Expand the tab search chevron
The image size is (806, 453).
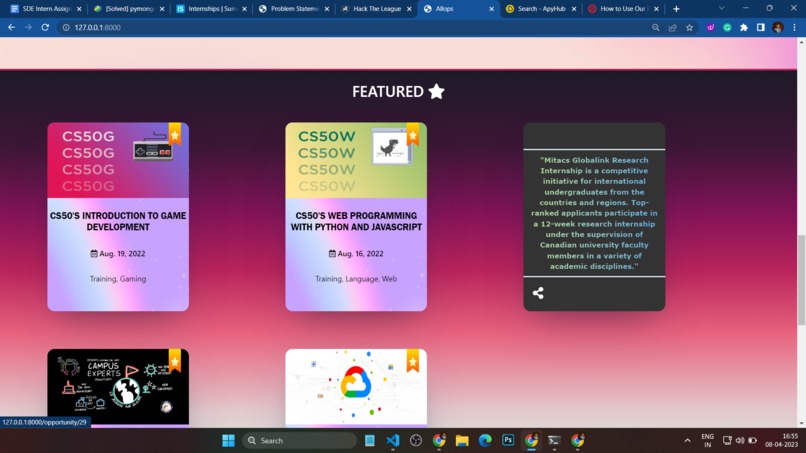[x=722, y=8]
